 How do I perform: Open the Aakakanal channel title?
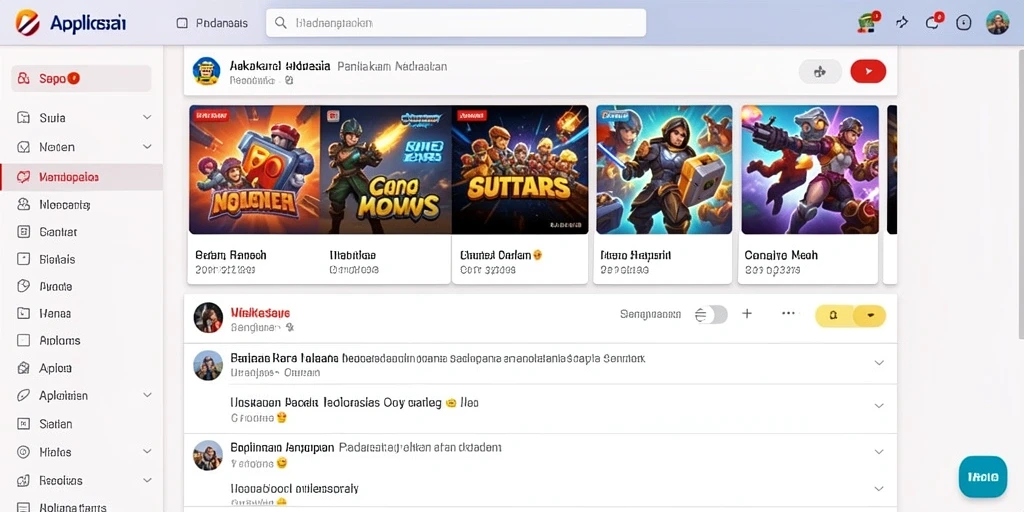[x=280, y=66]
